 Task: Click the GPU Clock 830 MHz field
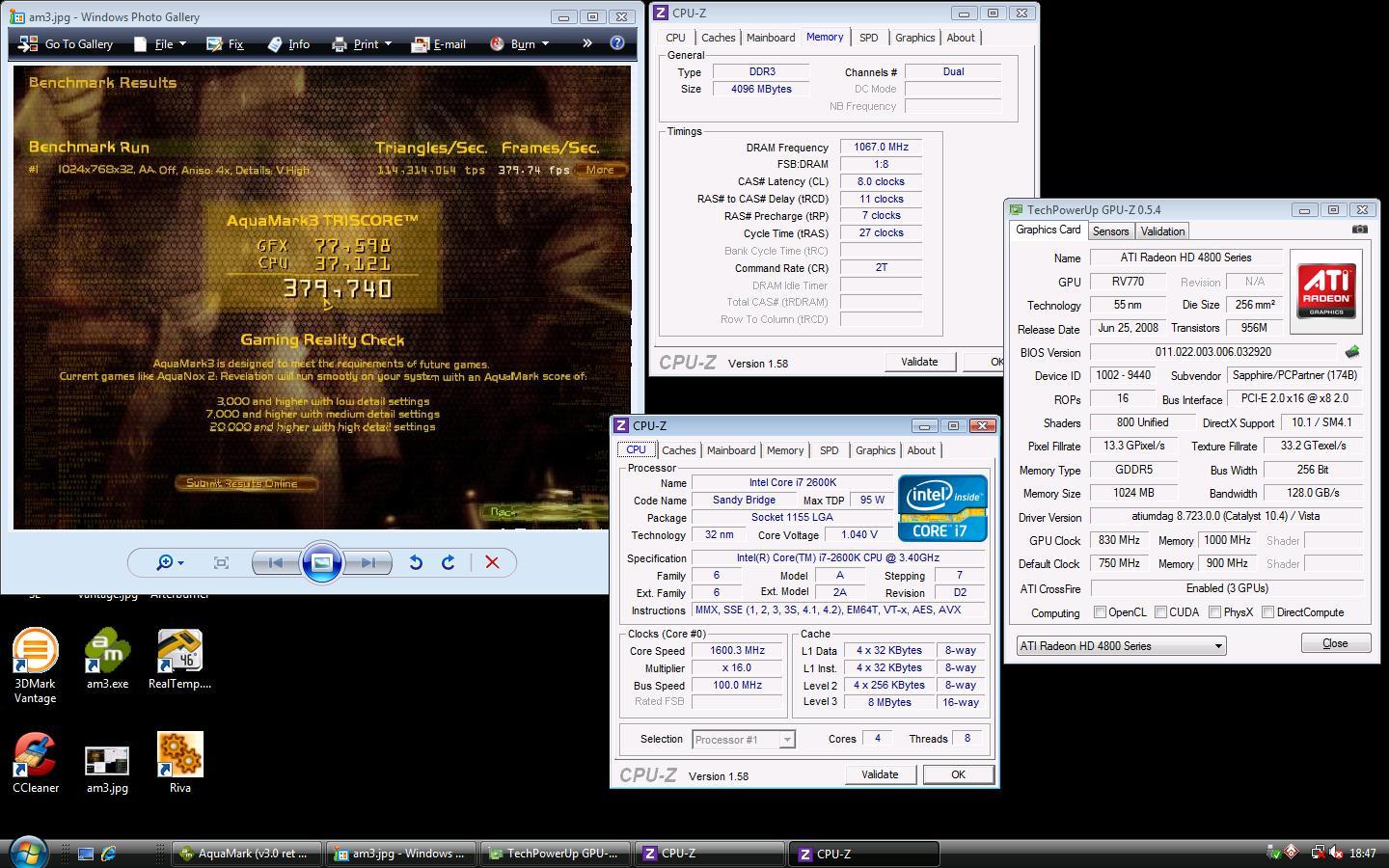1121,541
